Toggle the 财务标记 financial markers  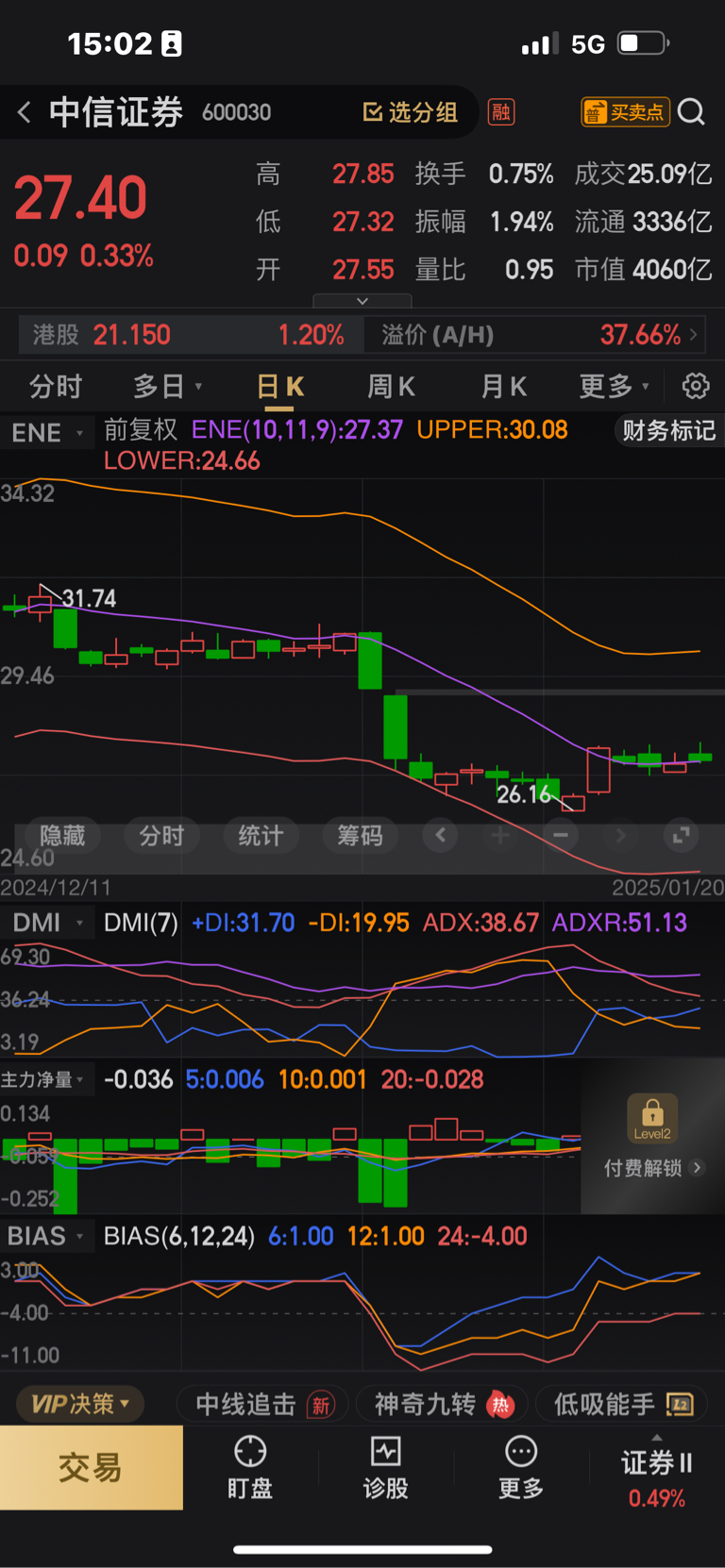point(668,431)
